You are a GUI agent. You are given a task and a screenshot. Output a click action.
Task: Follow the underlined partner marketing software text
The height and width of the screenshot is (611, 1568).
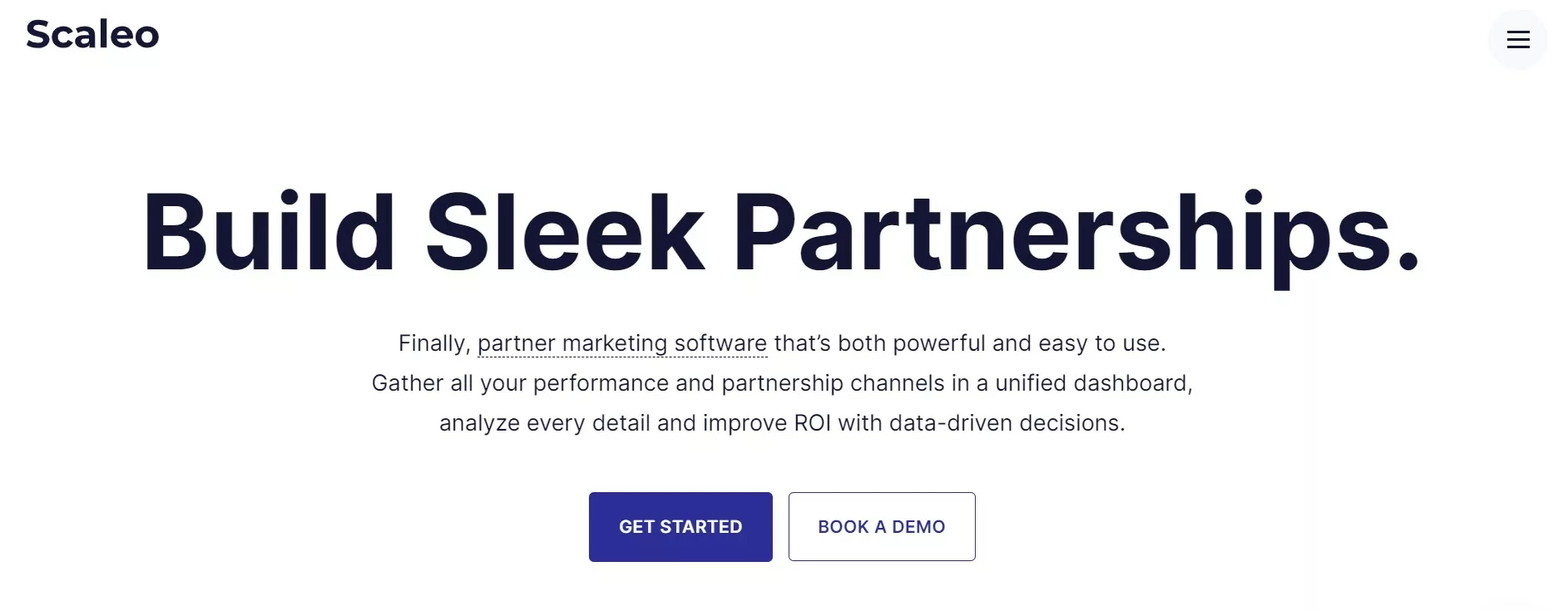tap(622, 342)
